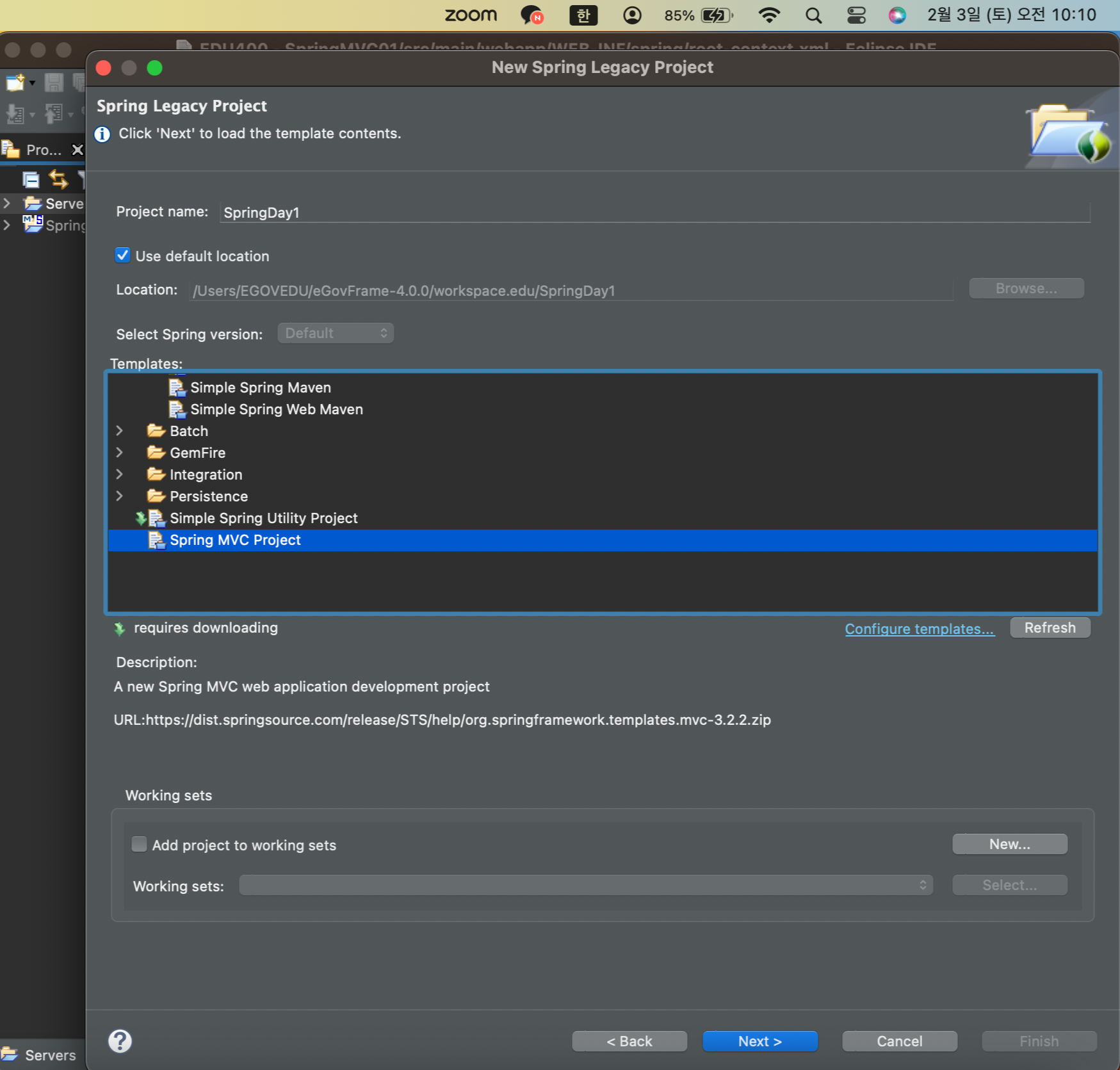Open the battery status menu
This screenshot has width=1120, height=1070.
click(699, 15)
